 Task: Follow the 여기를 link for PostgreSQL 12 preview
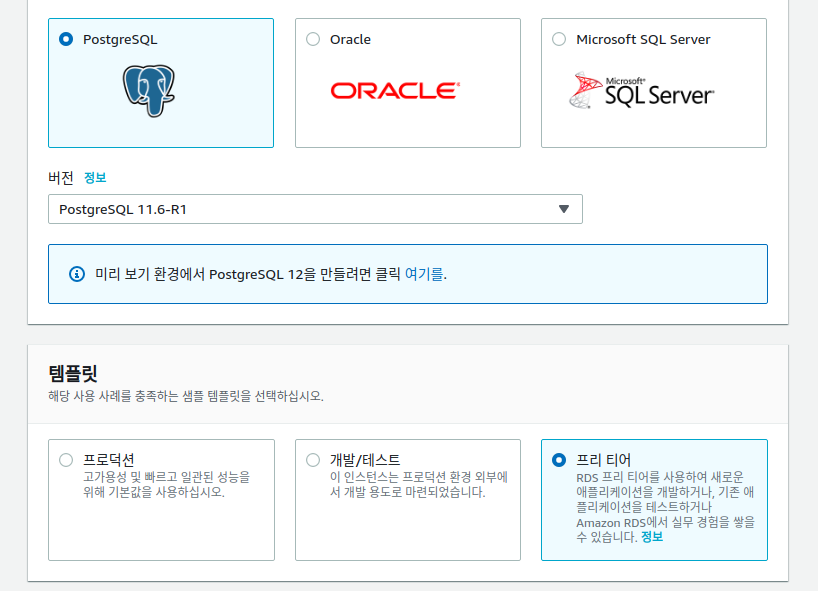[424, 274]
